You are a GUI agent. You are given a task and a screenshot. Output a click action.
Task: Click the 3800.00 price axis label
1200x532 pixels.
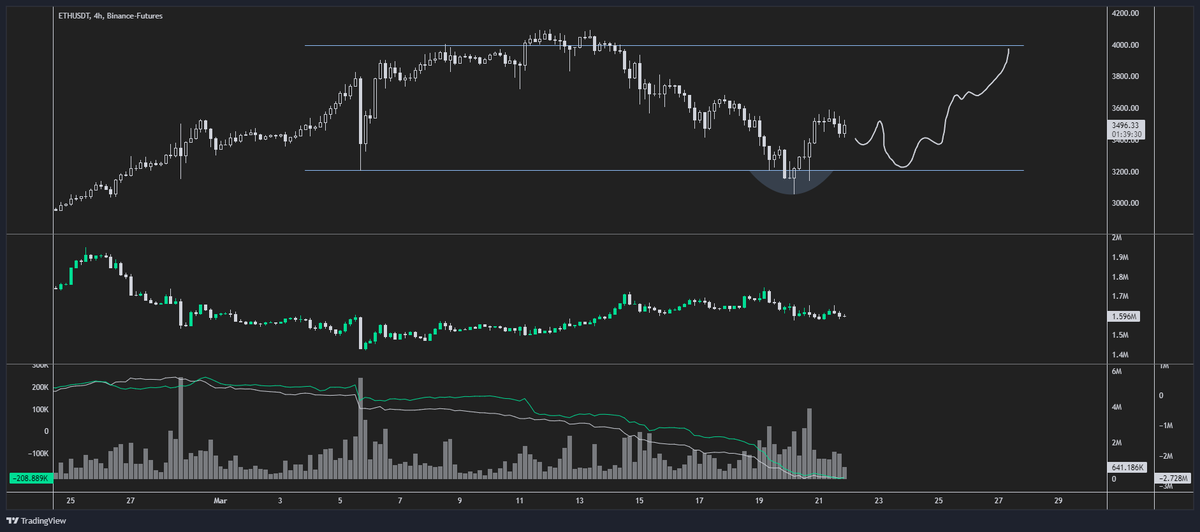tap(1125, 76)
